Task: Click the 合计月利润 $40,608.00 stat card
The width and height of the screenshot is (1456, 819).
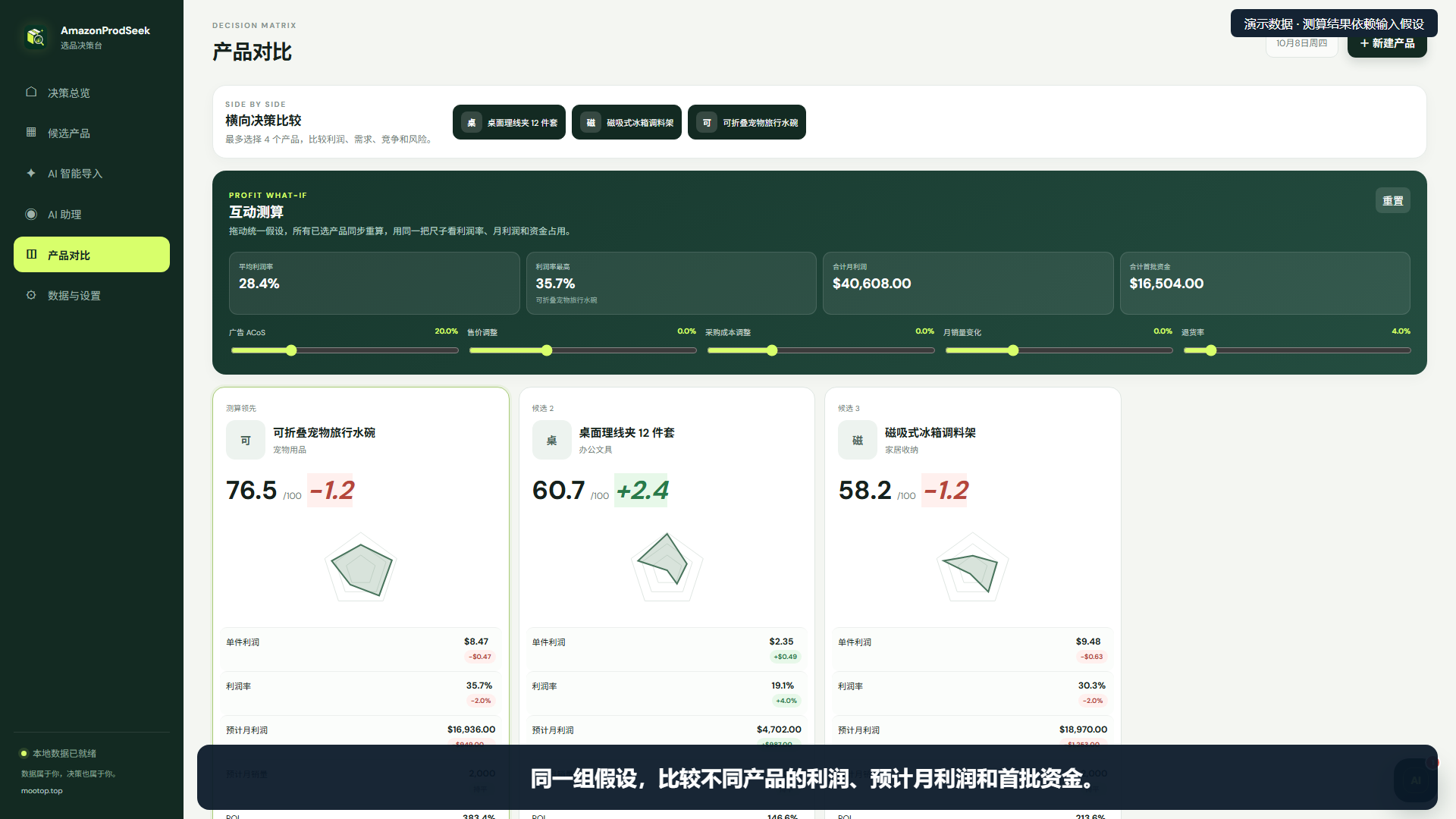Action: click(x=968, y=283)
